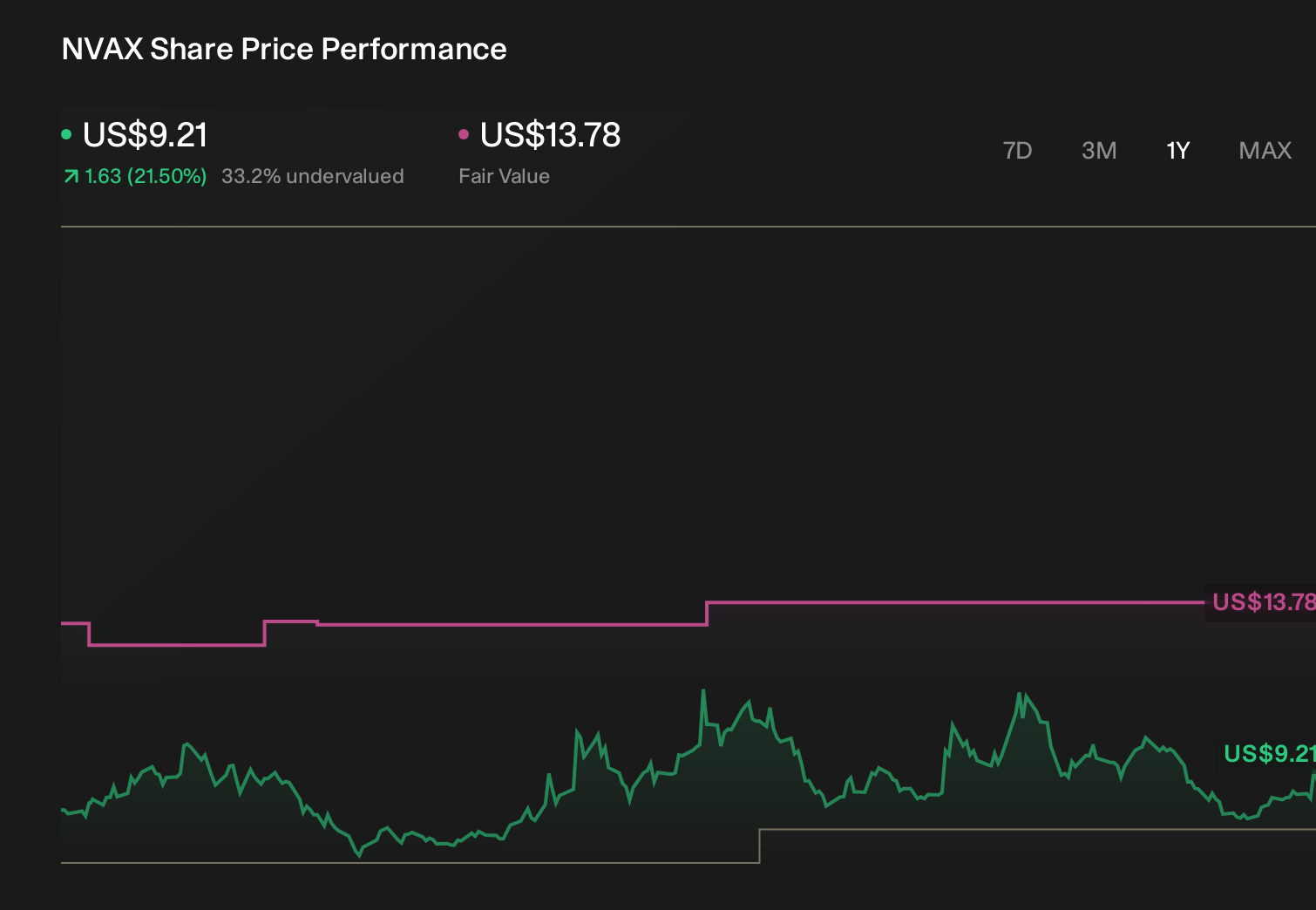
Task: Click the green price indicator dot
Action: coord(66,134)
